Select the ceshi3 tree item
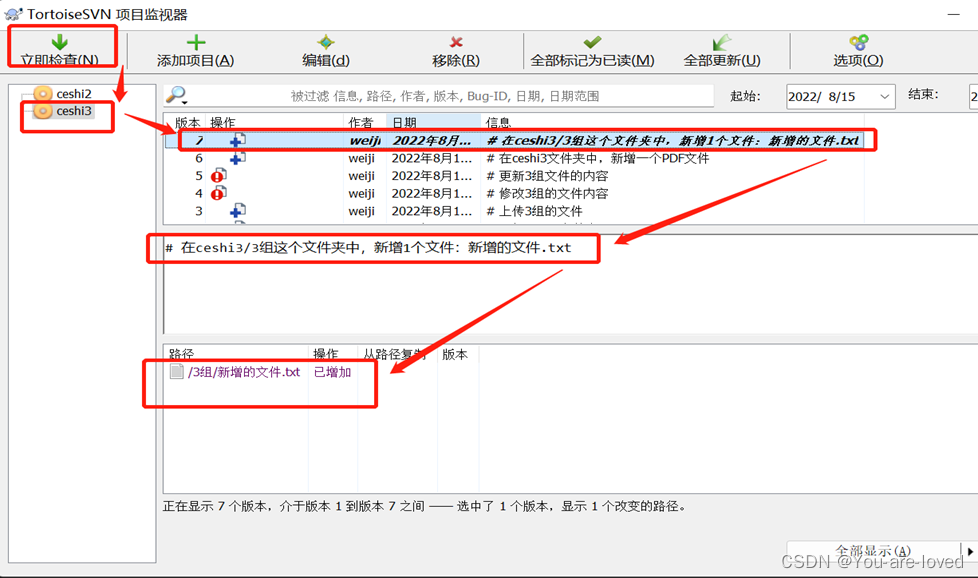 pyautogui.click(x=74, y=111)
